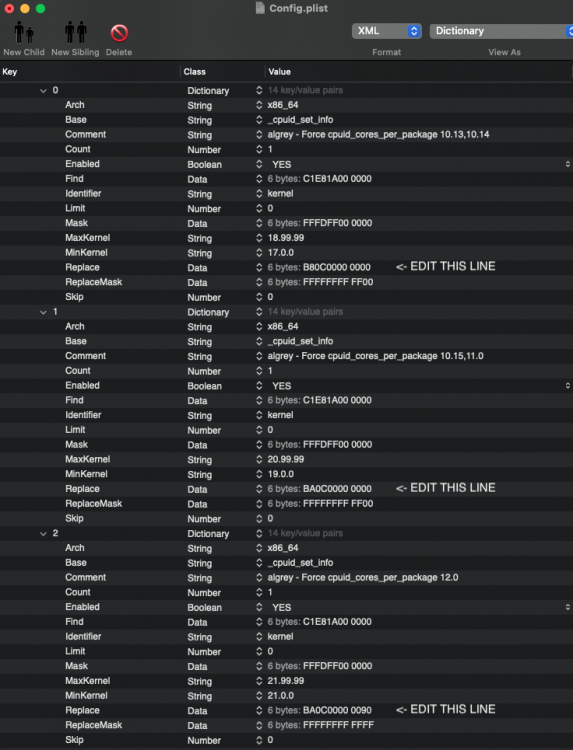The width and height of the screenshot is (573, 750).
Task: Select the comment mentioning 10.15,11.0
Action: point(375,356)
